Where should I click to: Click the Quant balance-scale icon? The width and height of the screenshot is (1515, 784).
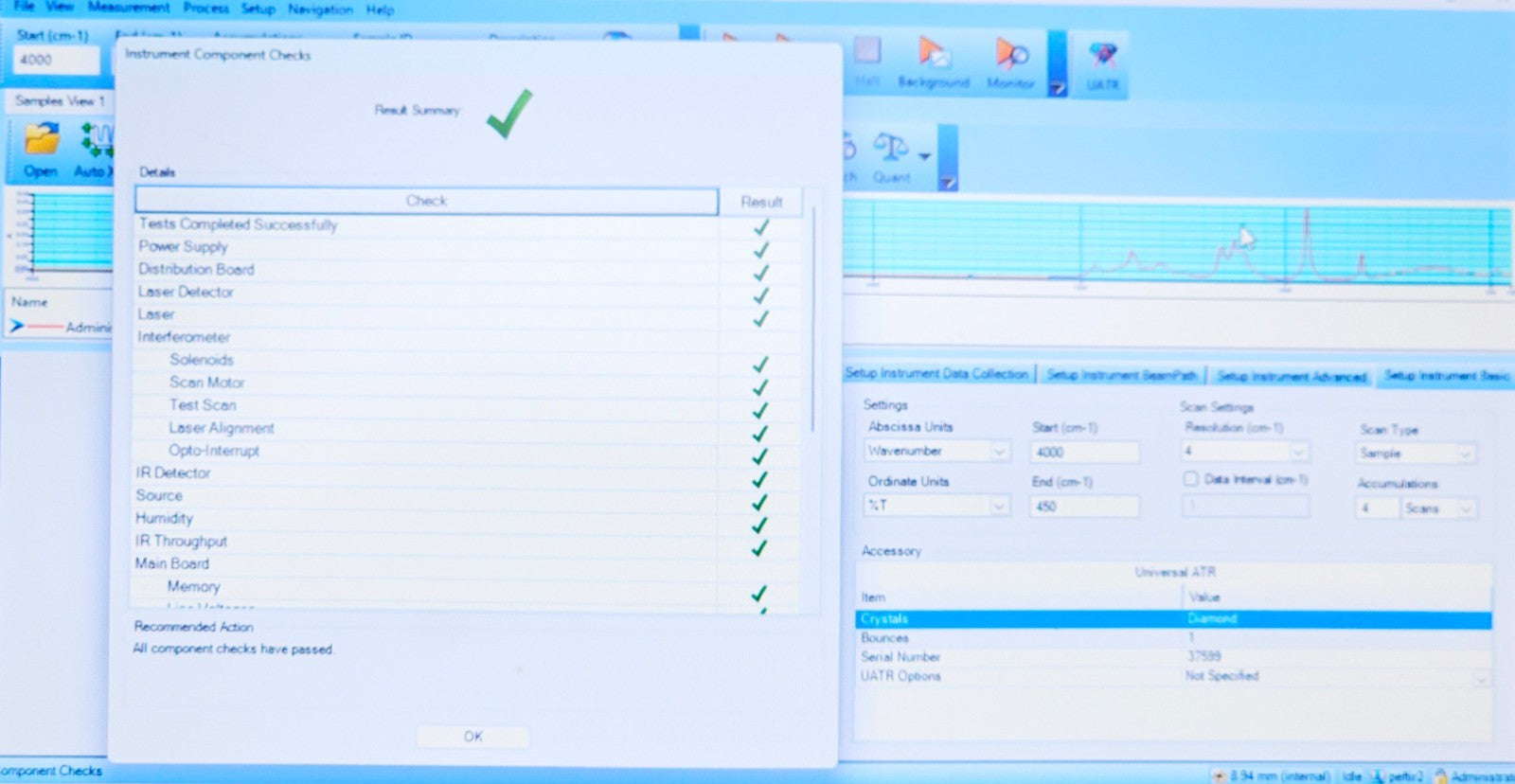click(x=891, y=148)
